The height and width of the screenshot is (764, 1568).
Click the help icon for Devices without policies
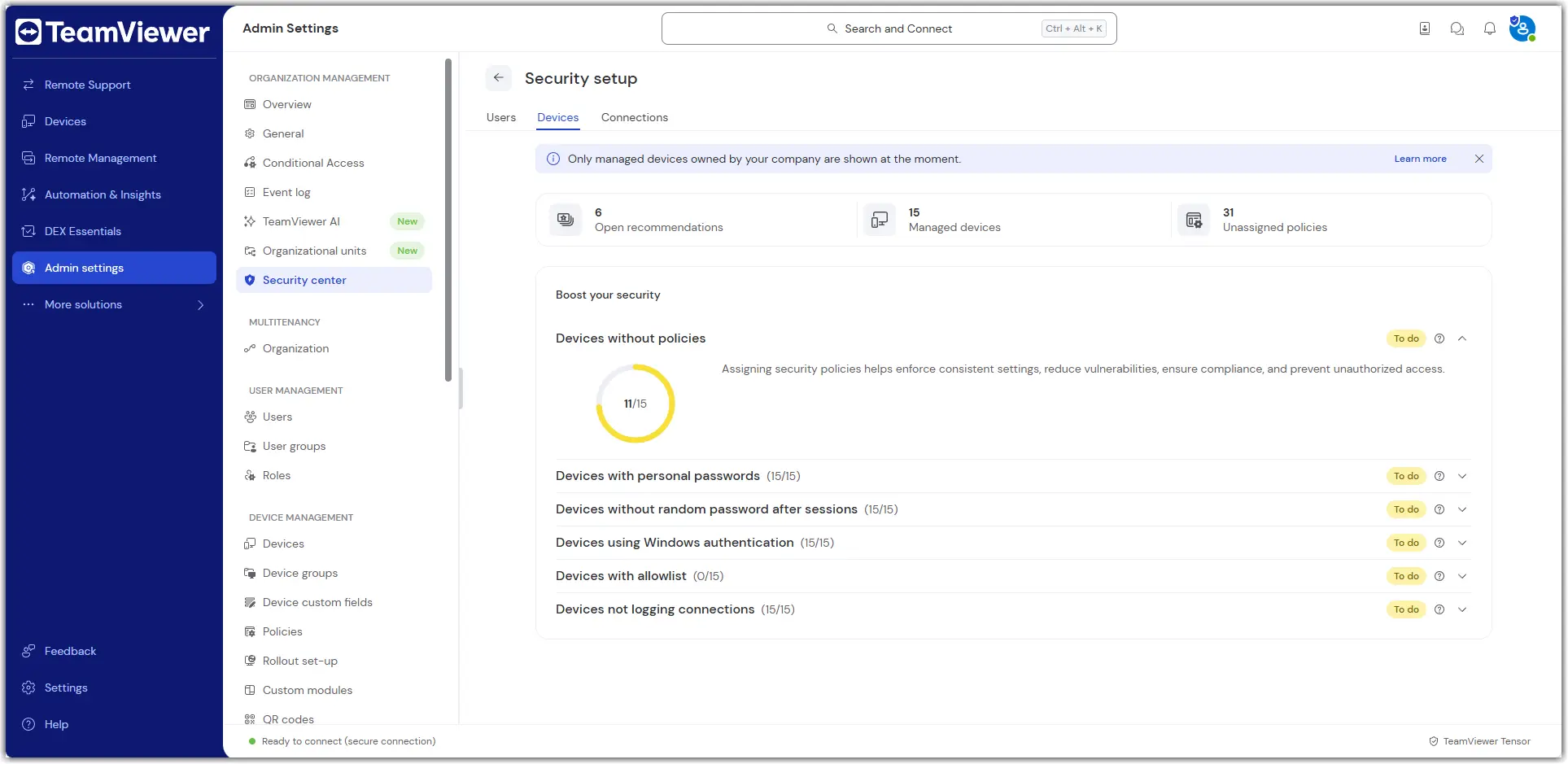pos(1439,338)
